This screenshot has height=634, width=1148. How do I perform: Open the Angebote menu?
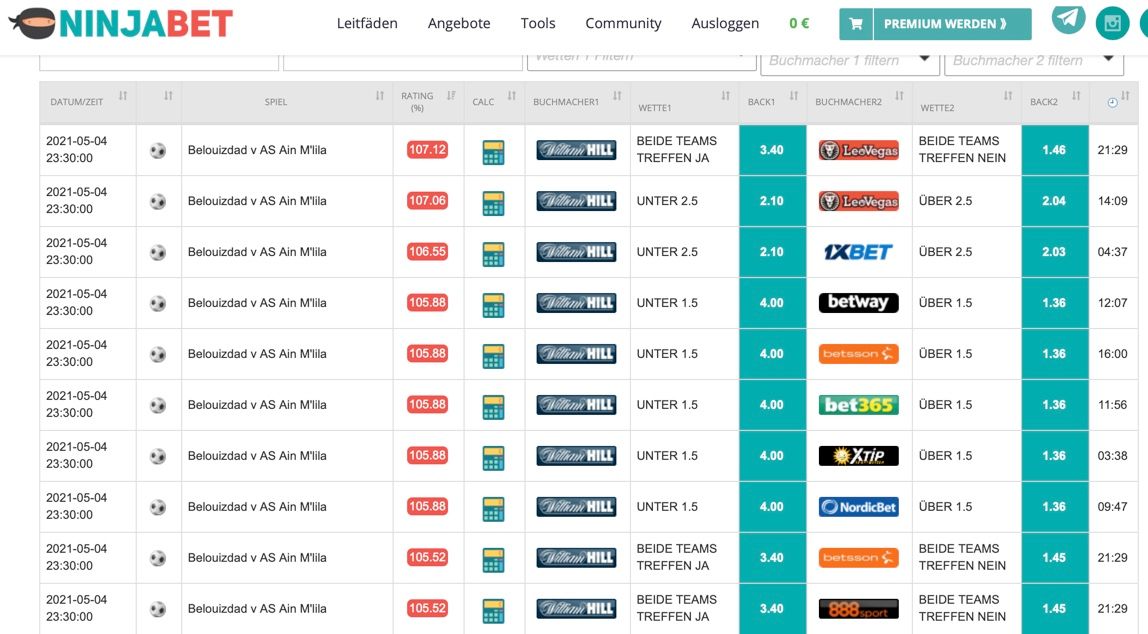tap(459, 23)
